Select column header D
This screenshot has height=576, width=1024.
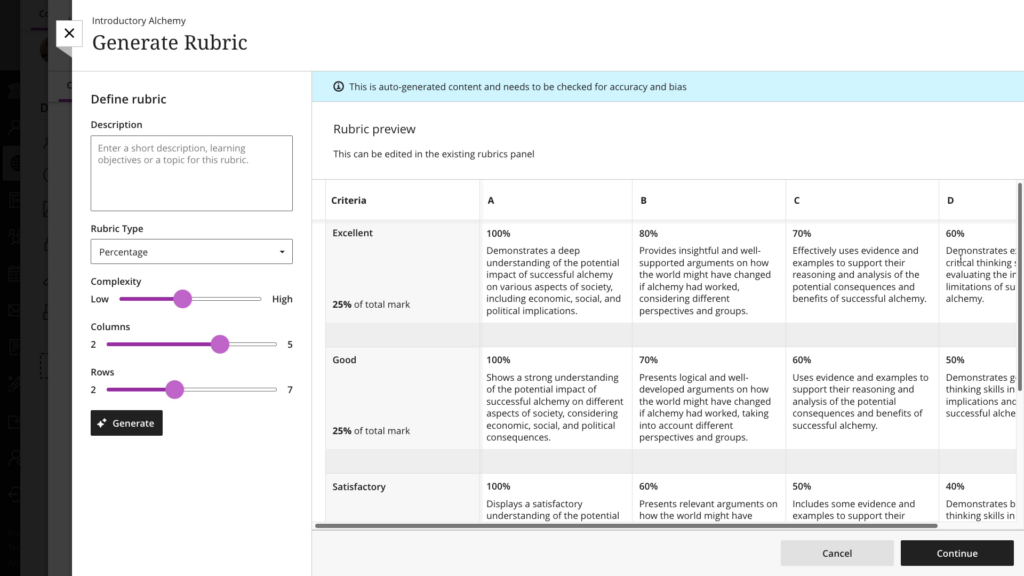click(x=950, y=200)
